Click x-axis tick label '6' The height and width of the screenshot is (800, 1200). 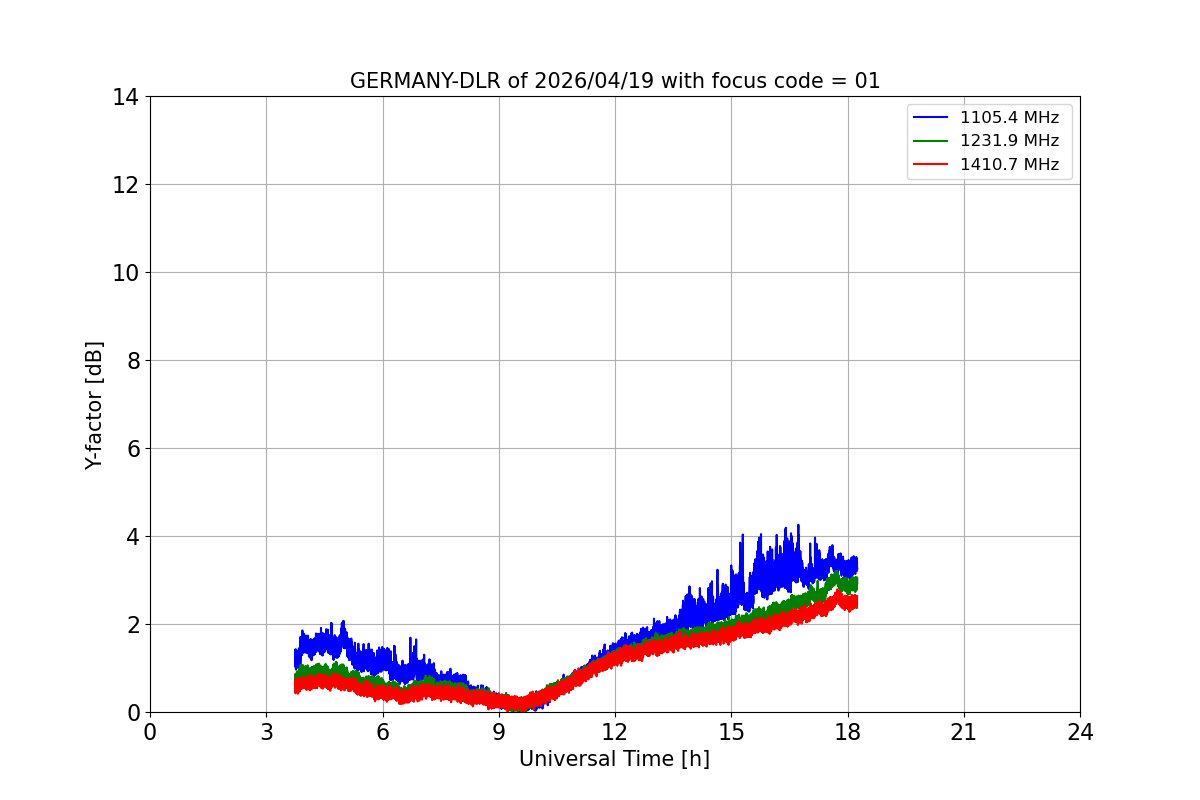tap(383, 732)
